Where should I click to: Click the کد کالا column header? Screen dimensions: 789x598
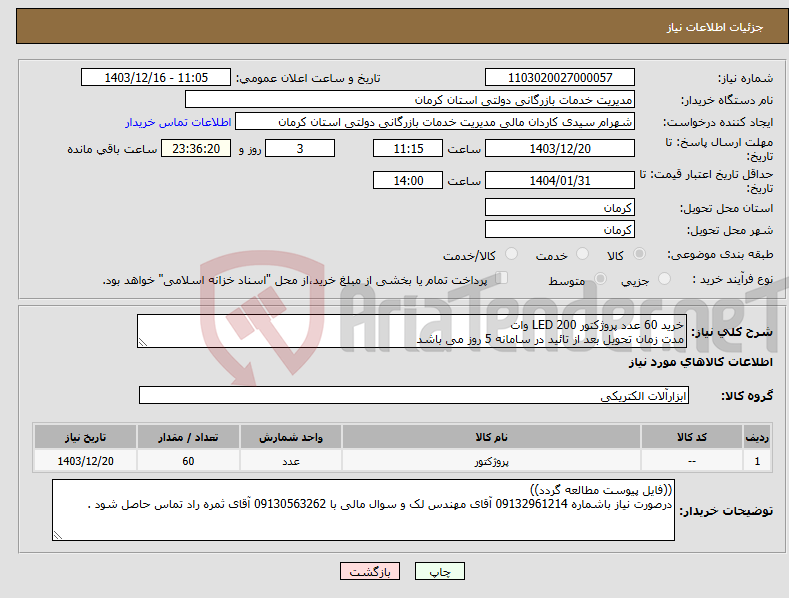click(692, 437)
